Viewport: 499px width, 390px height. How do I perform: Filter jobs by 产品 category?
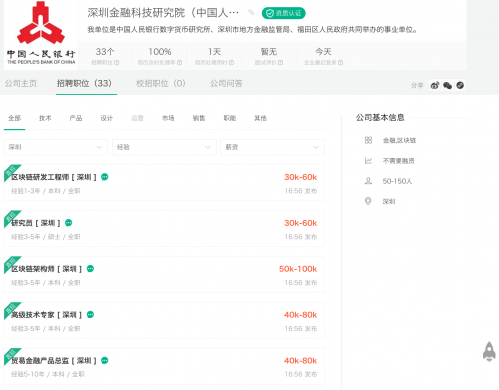(x=76, y=118)
